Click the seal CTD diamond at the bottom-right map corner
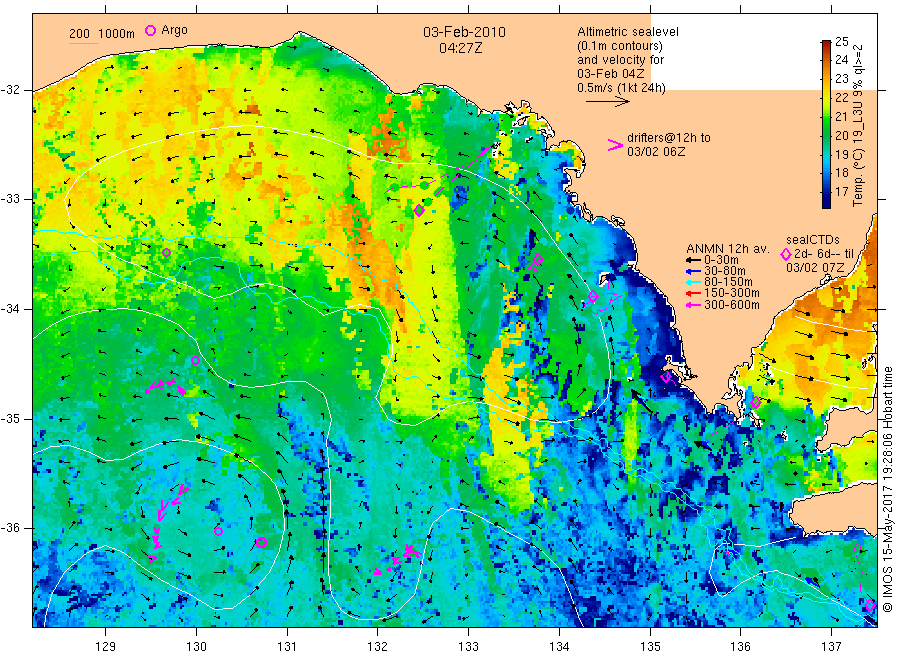The height and width of the screenshot is (660, 900). click(870, 605)
